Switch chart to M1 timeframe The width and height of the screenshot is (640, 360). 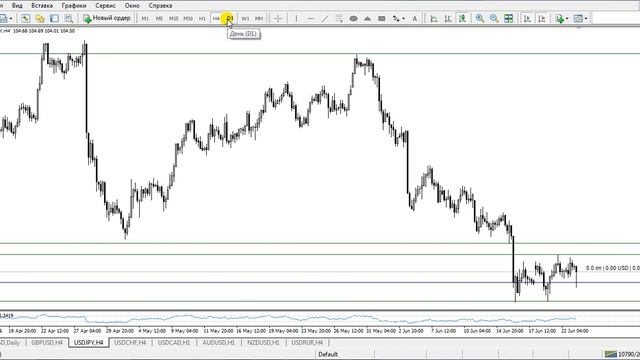pyautogui.click(x=145, y=18)
